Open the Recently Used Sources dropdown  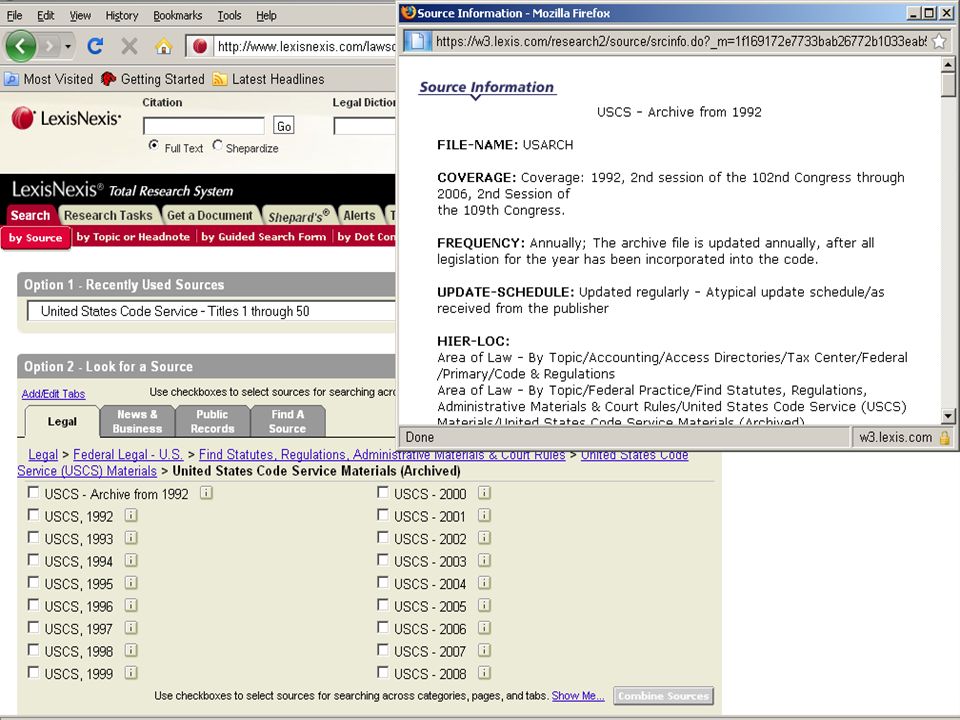211,311
